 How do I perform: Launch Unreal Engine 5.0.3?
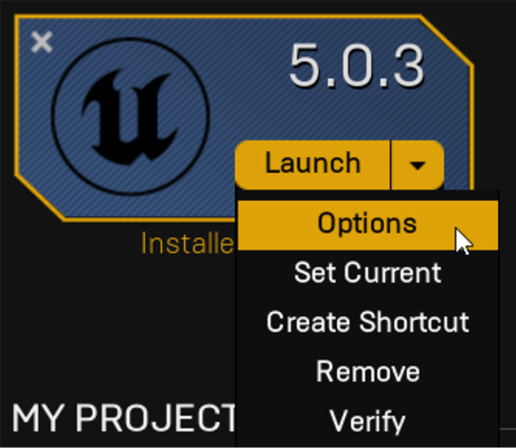[x=313, y=165]
